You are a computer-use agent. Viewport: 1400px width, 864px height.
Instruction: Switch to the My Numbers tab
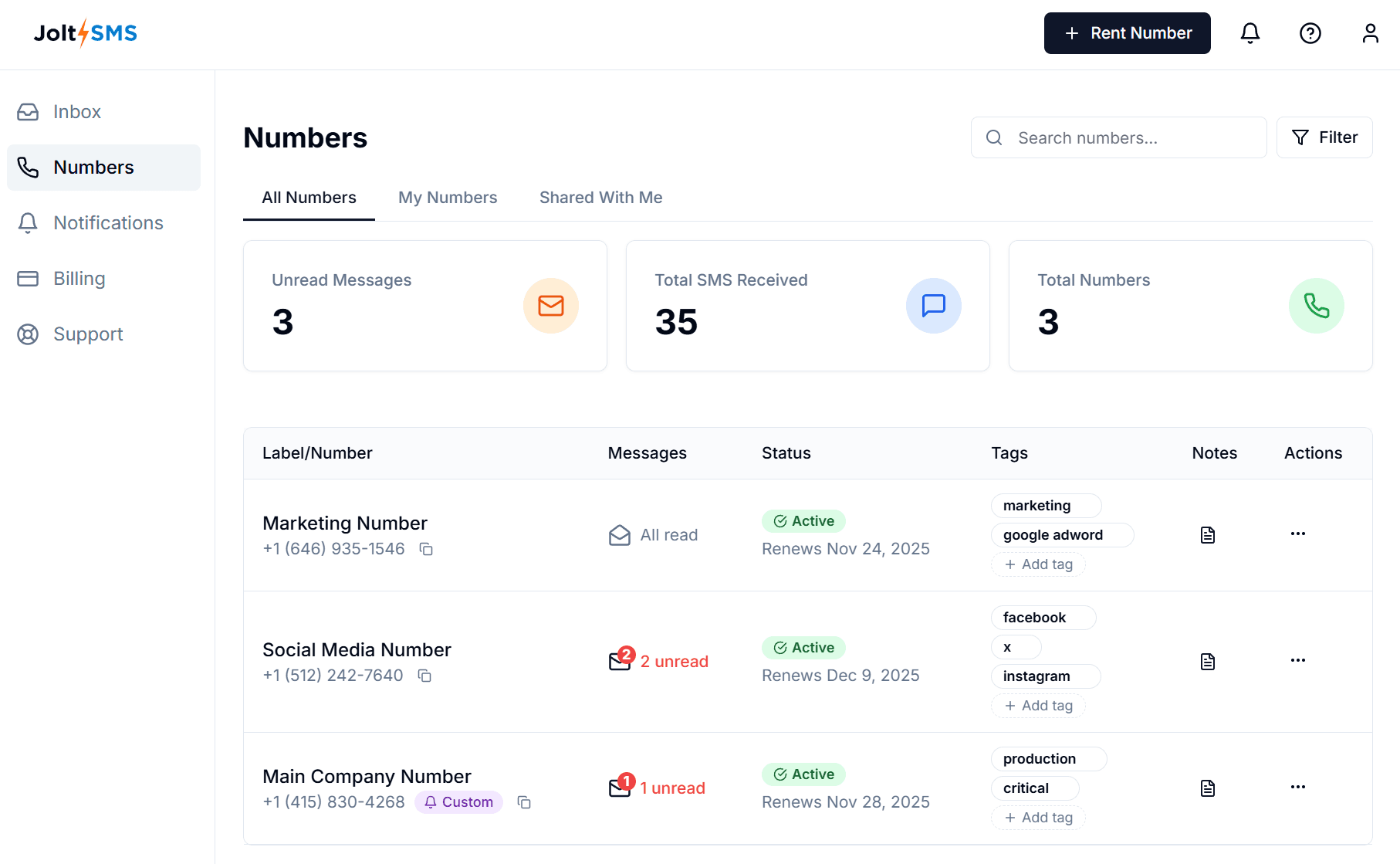pos(448,198)
